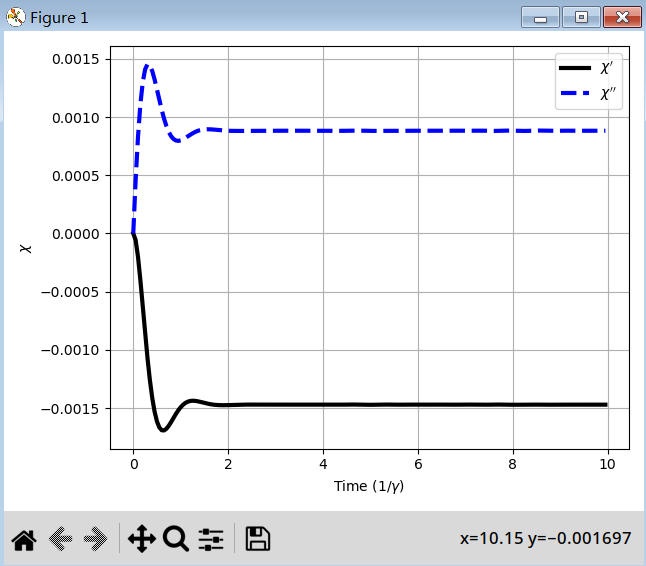Click the χ″ legend entry
Viewport: 646px width, 566px height.
coord(607,95)
